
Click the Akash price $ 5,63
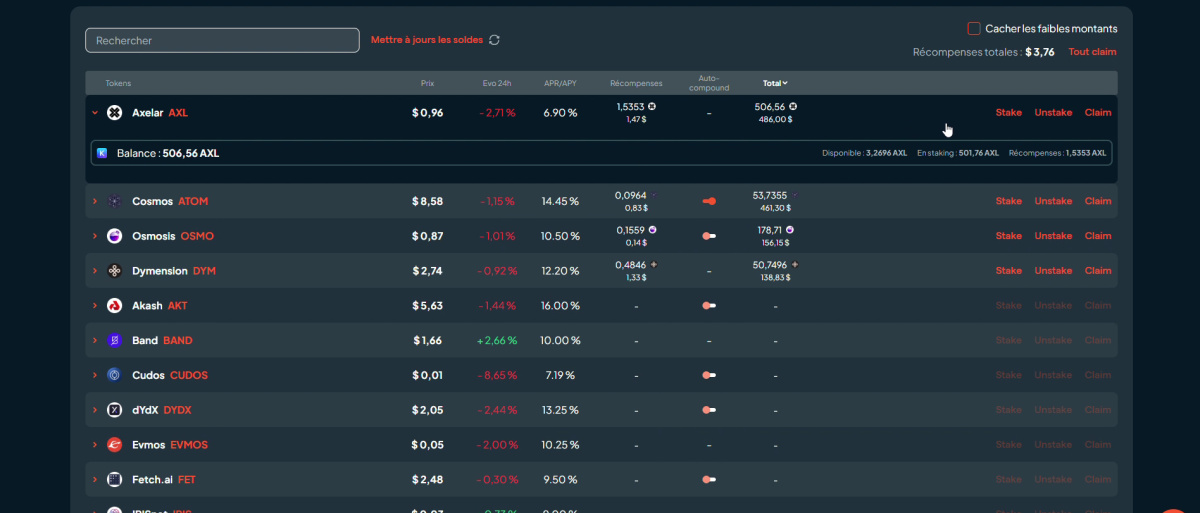click(x=427, y=306)
